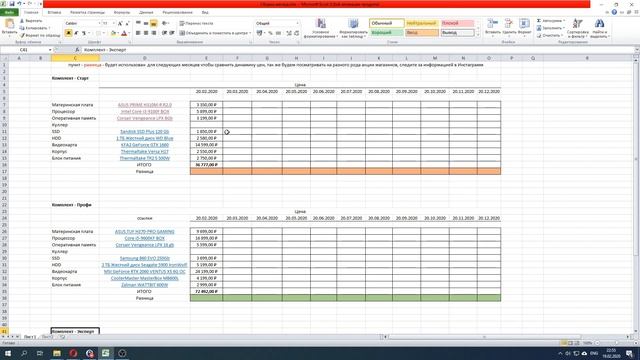Toggle bottom vertical alignment
Viewport: 640px width, 360px height.
point(153,24)
